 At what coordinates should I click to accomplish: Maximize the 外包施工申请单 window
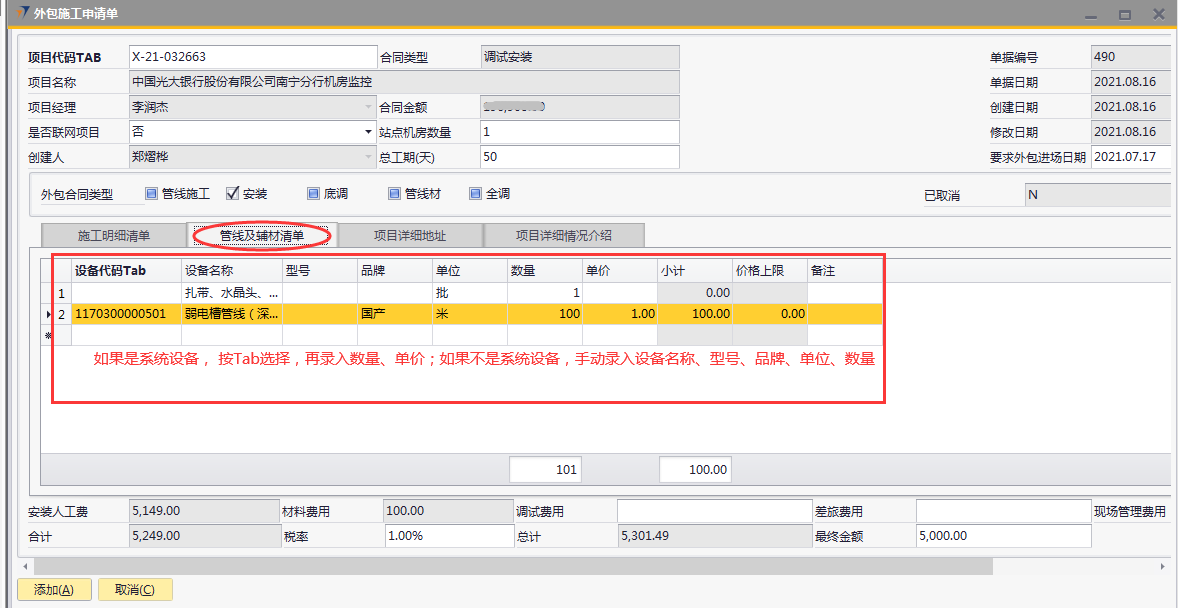click(x=1124, y=14)
